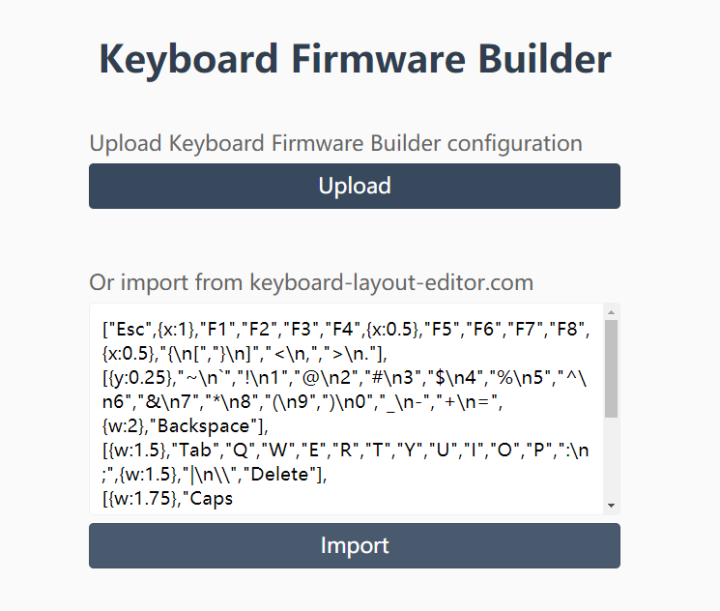The image size is (720, 611).
Task: Click the Keyboard Firmware Builder heading
Action: 354,59
